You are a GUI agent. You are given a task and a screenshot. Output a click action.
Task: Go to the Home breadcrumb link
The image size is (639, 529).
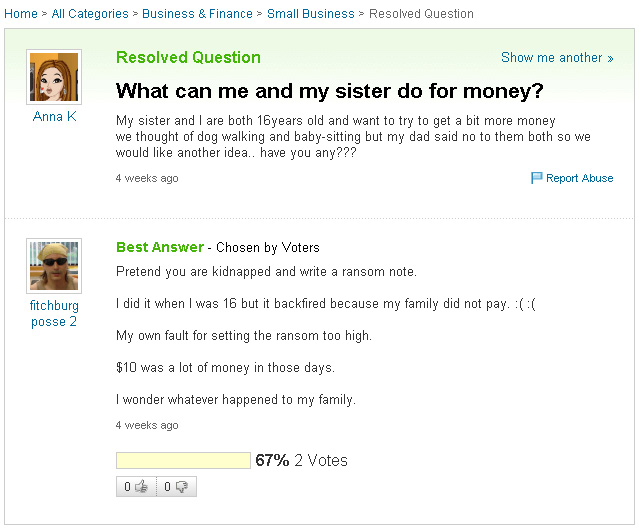pyautogui.click(x=21, y=13)
